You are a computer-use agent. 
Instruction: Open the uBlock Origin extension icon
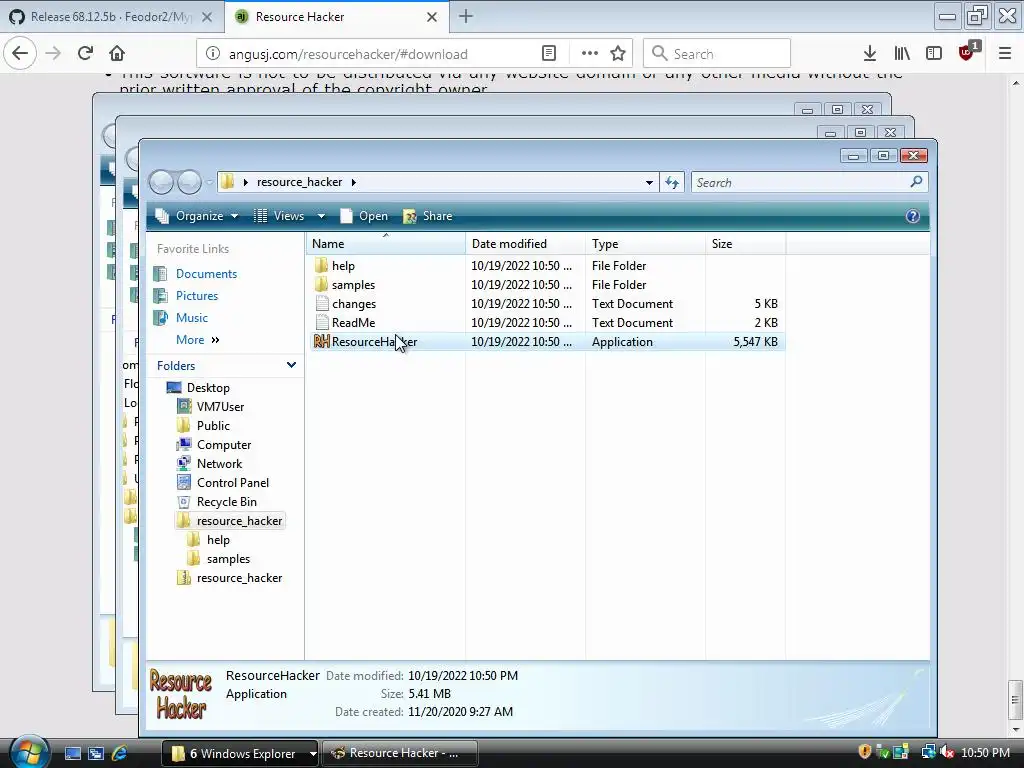coord(967,52)
